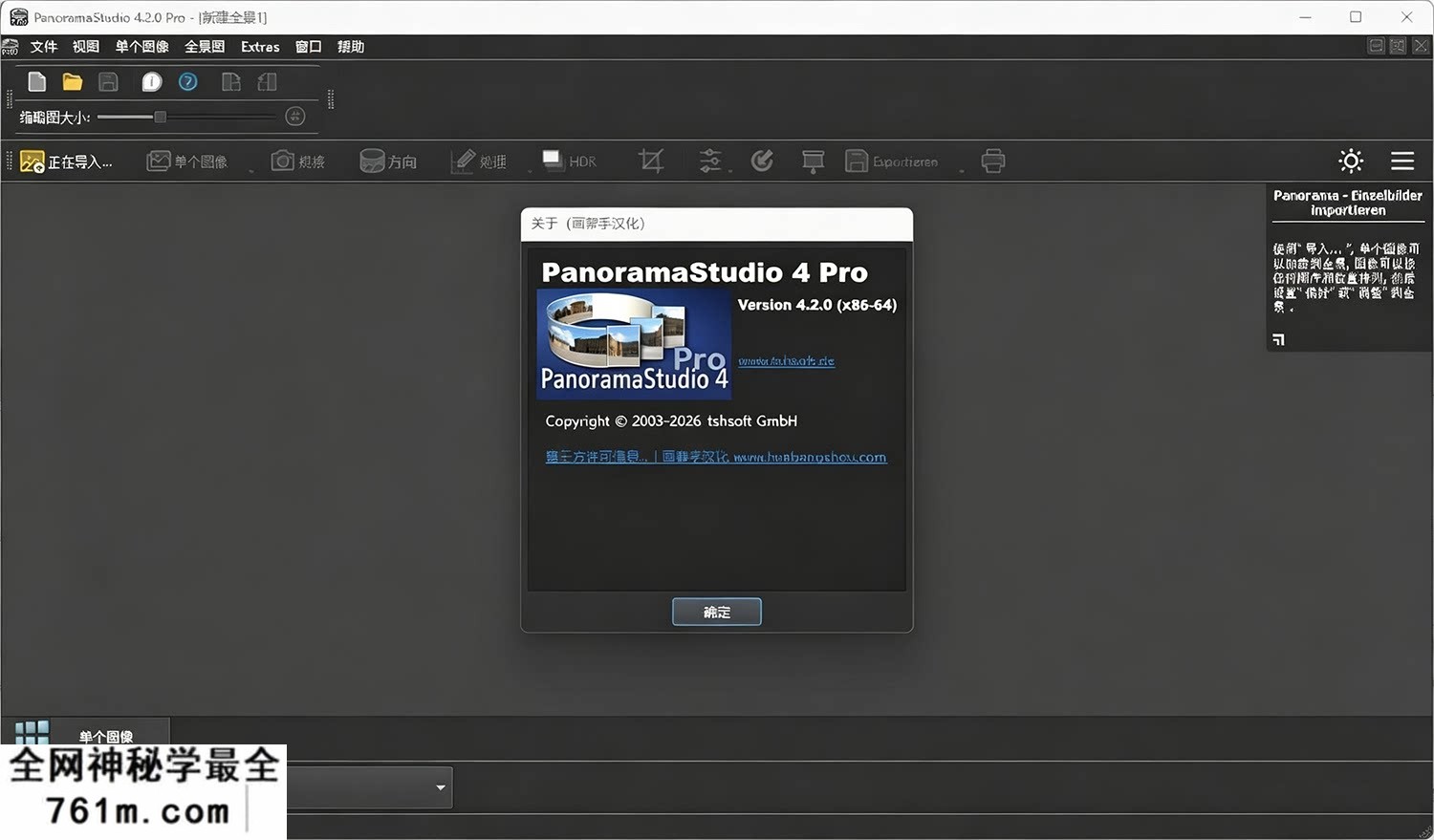Click the first page-layout icon after the help icon

(230, 82)
